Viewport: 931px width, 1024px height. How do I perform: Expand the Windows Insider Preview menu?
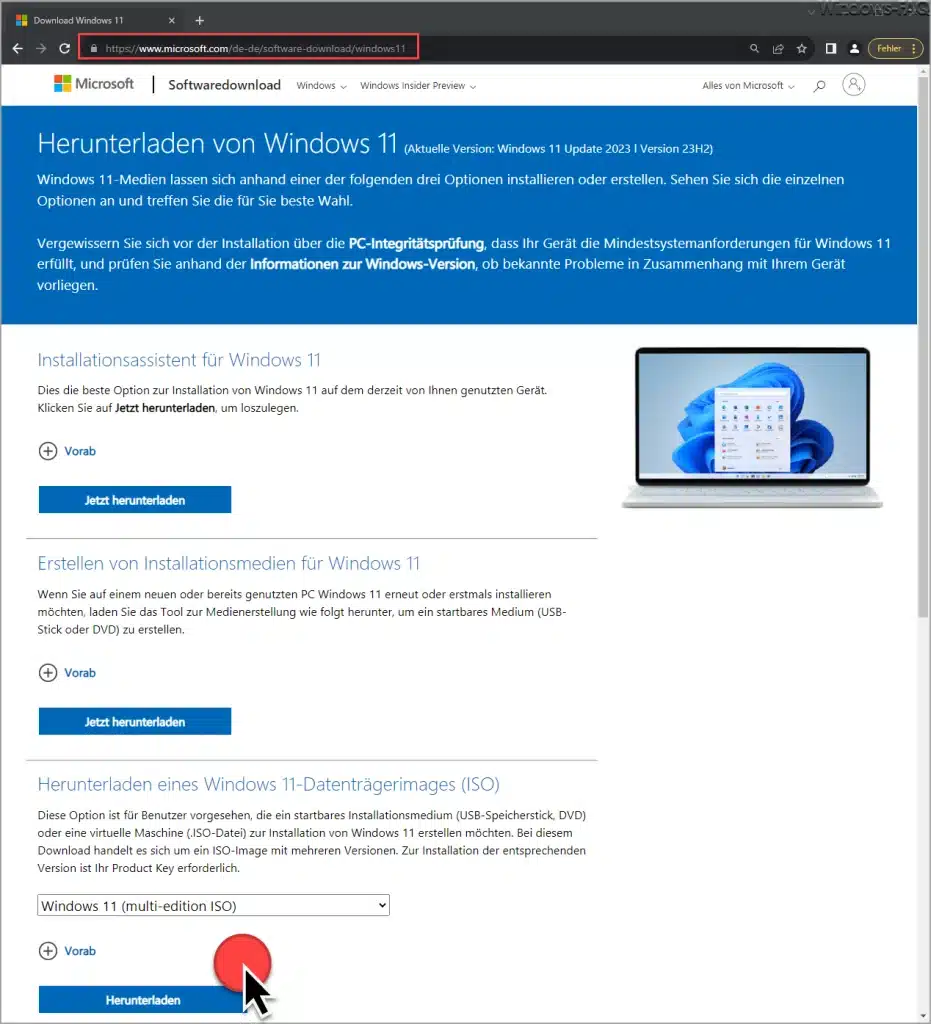[418, 86]
